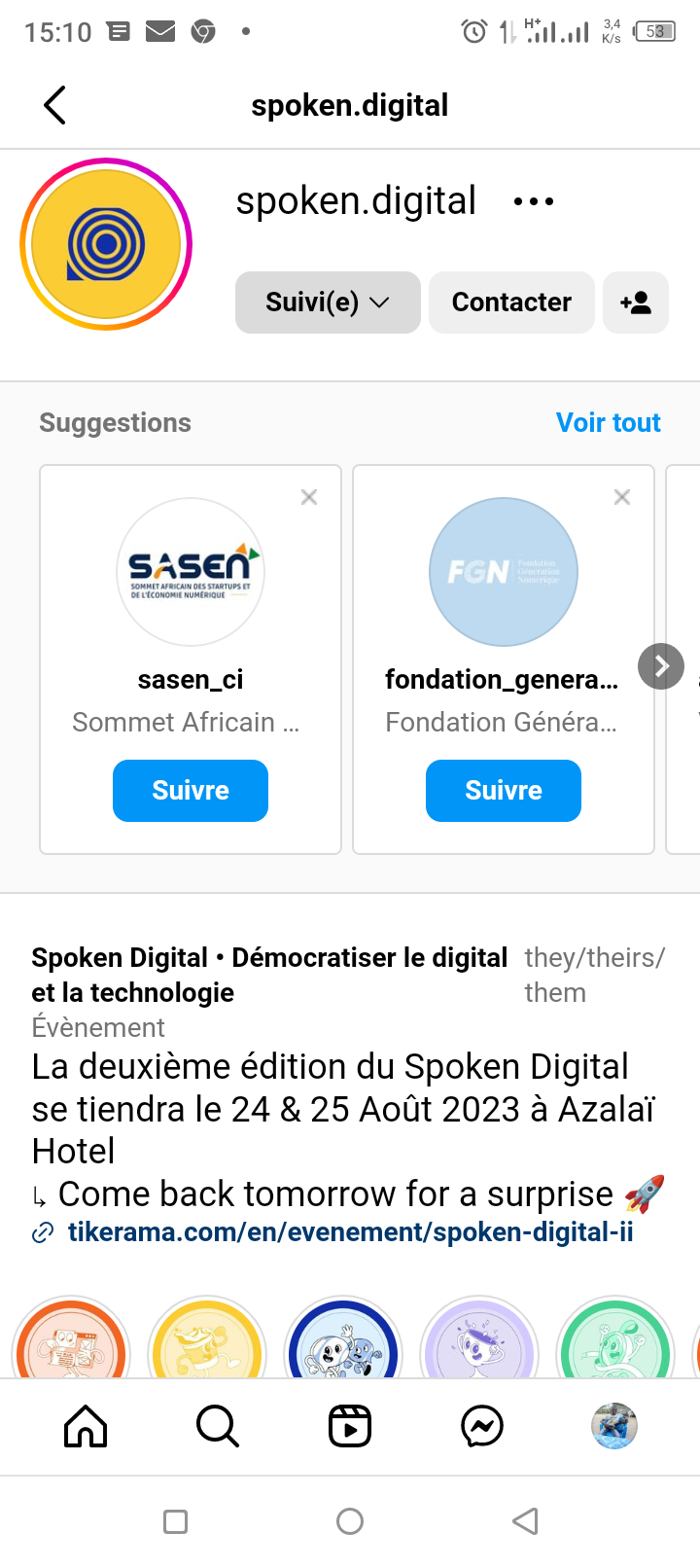This screenshot has height=1568, width=700.
Task: Open my profile avatar tab
Action: 614,1427
